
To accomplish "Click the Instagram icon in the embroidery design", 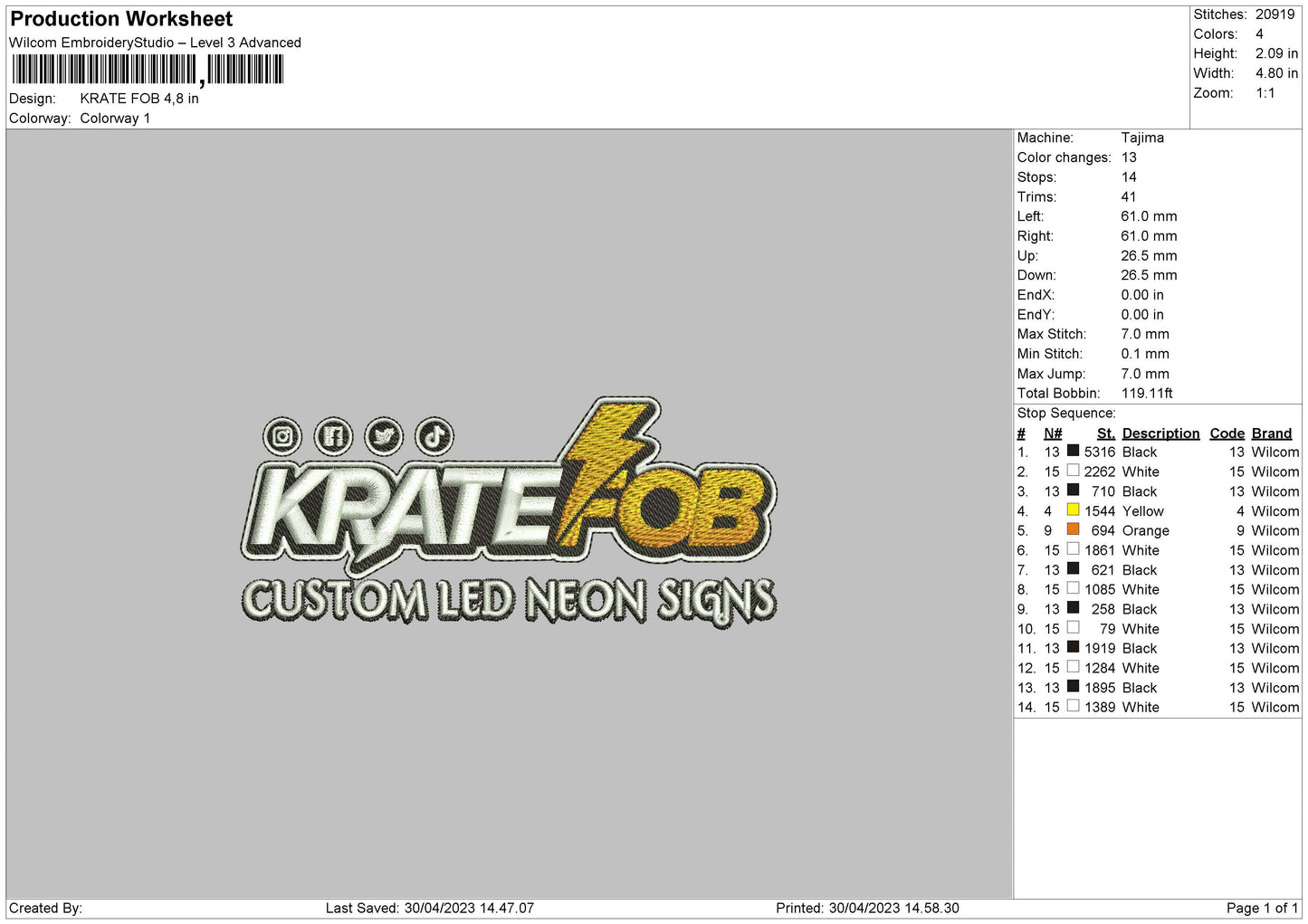I will 283,437.
